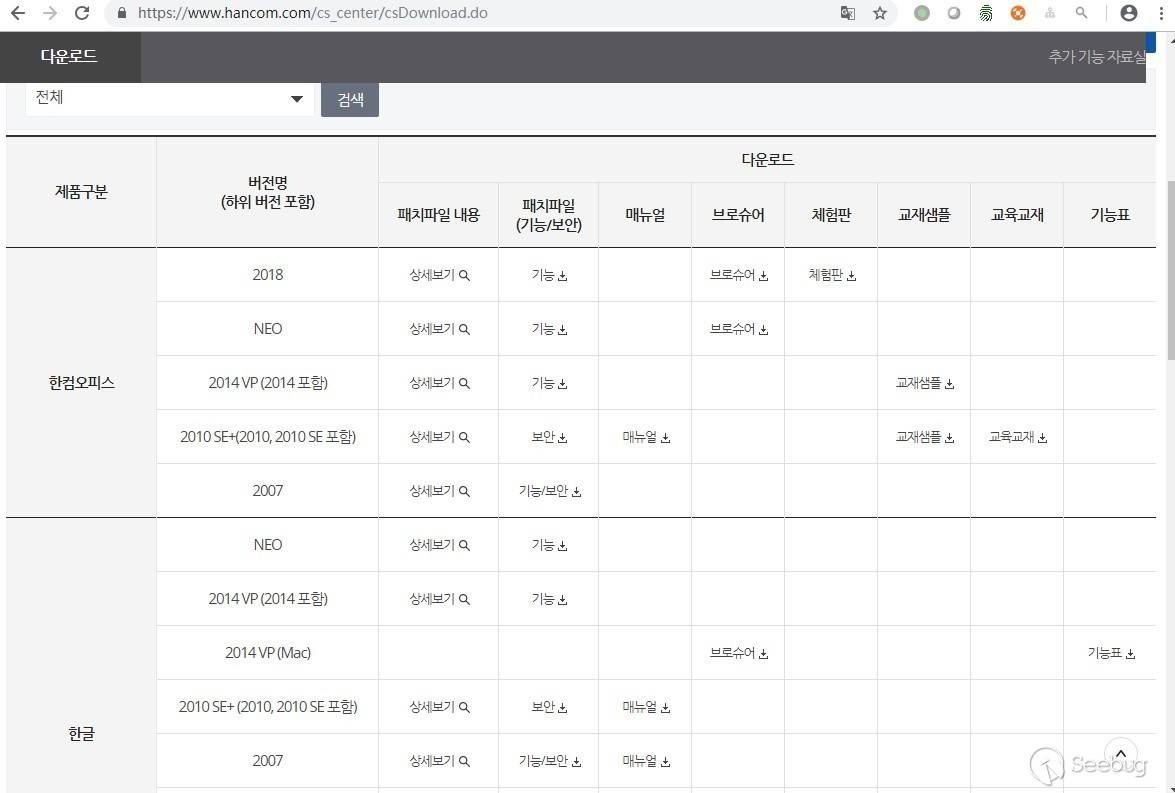The height and width of the screenshot is (793, 1175).
Task: Open the 추가 기능 자료실 tab
Action: (x=1096, y=57)
